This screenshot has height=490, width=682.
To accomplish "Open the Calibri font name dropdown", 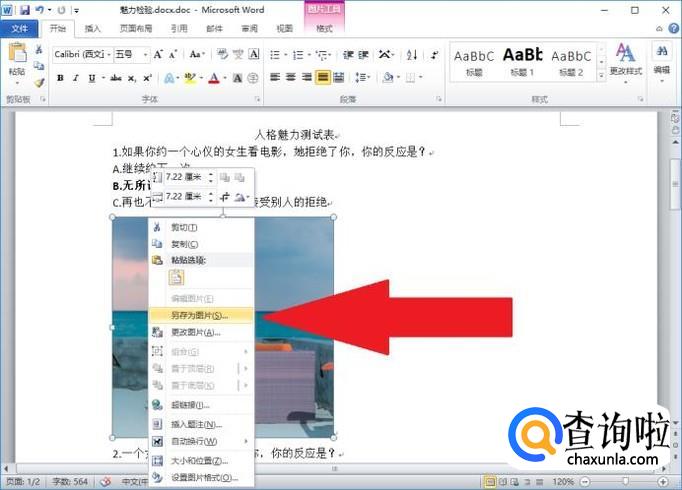I will tap(109, 55).
